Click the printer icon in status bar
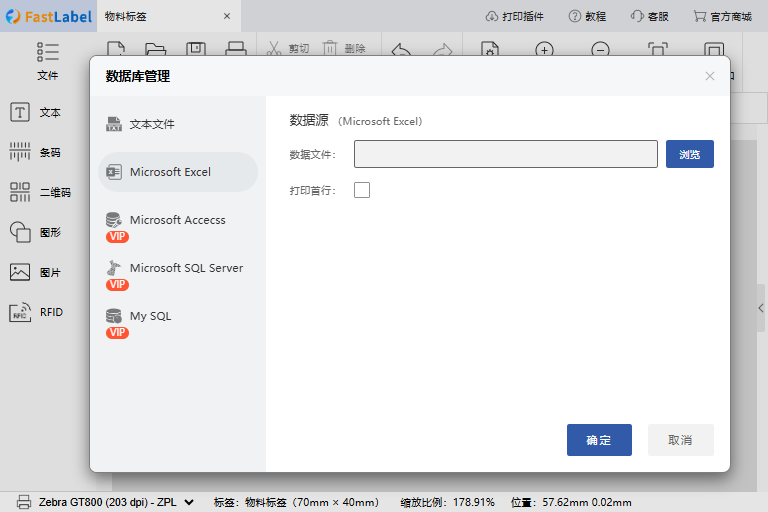Image resolution: width=768 pixels, height=512 pixels. [x=24, y=502]
